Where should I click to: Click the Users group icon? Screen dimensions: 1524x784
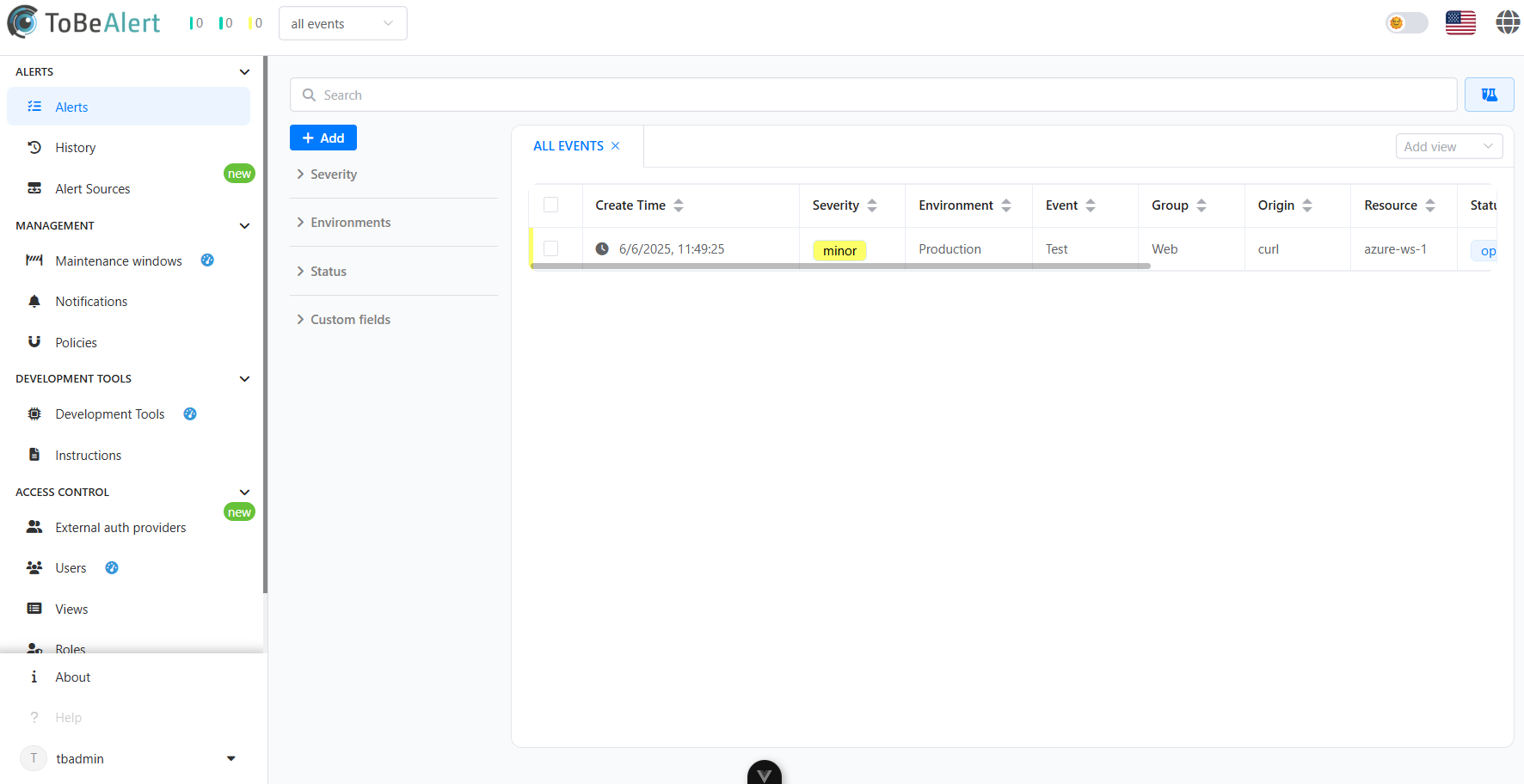point(34,567)
